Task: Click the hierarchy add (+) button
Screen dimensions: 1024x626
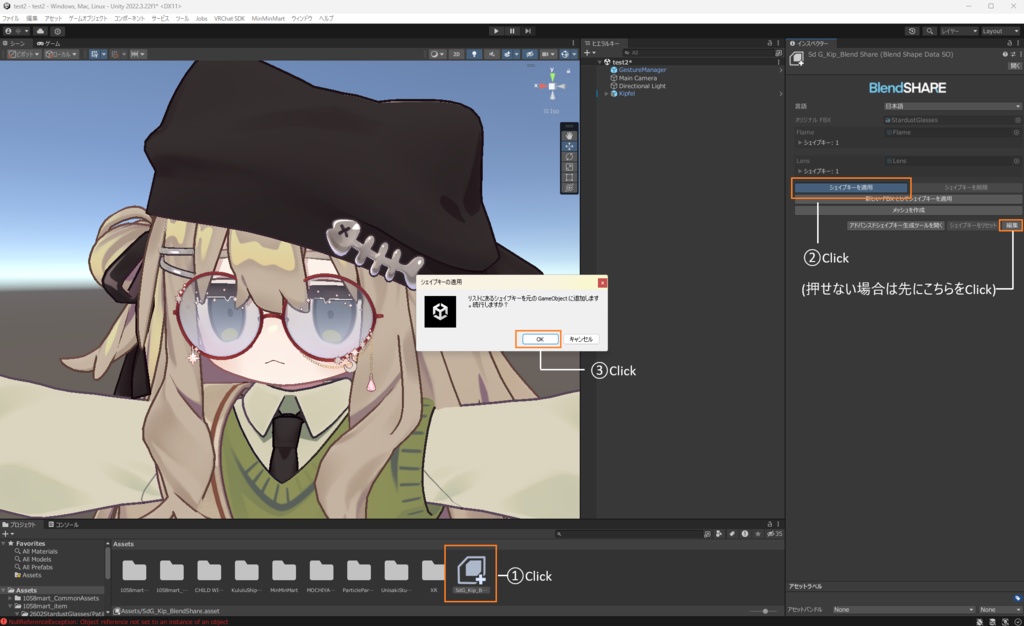Action: (589, 53)
